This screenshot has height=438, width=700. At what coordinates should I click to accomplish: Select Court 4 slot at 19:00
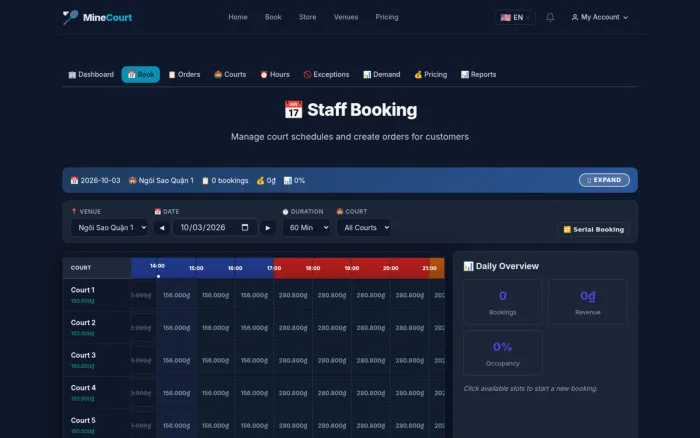click(371, 393)
